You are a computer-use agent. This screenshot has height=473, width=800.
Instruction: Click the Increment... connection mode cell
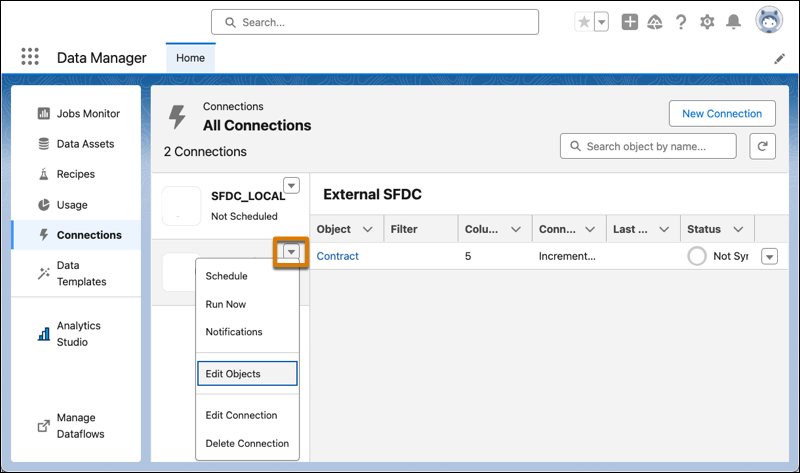[567, 256]
